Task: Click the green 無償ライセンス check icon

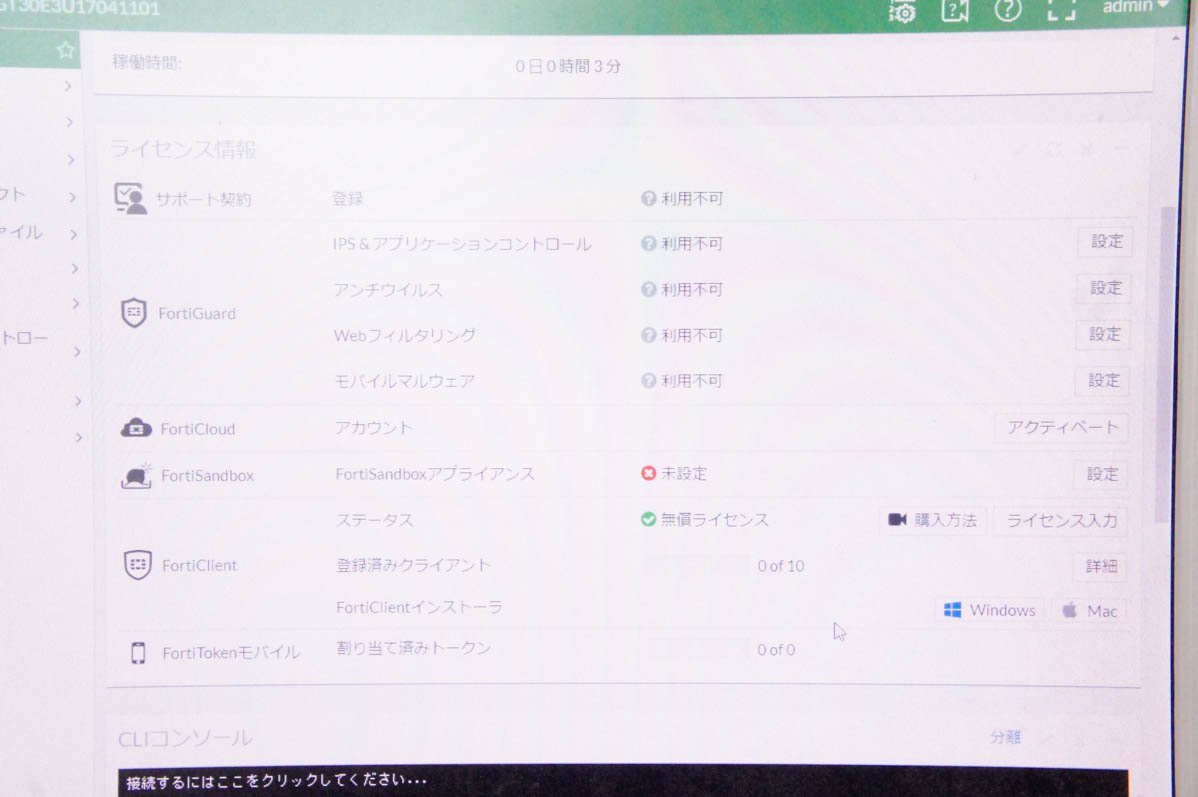Action: pos(649,520)
